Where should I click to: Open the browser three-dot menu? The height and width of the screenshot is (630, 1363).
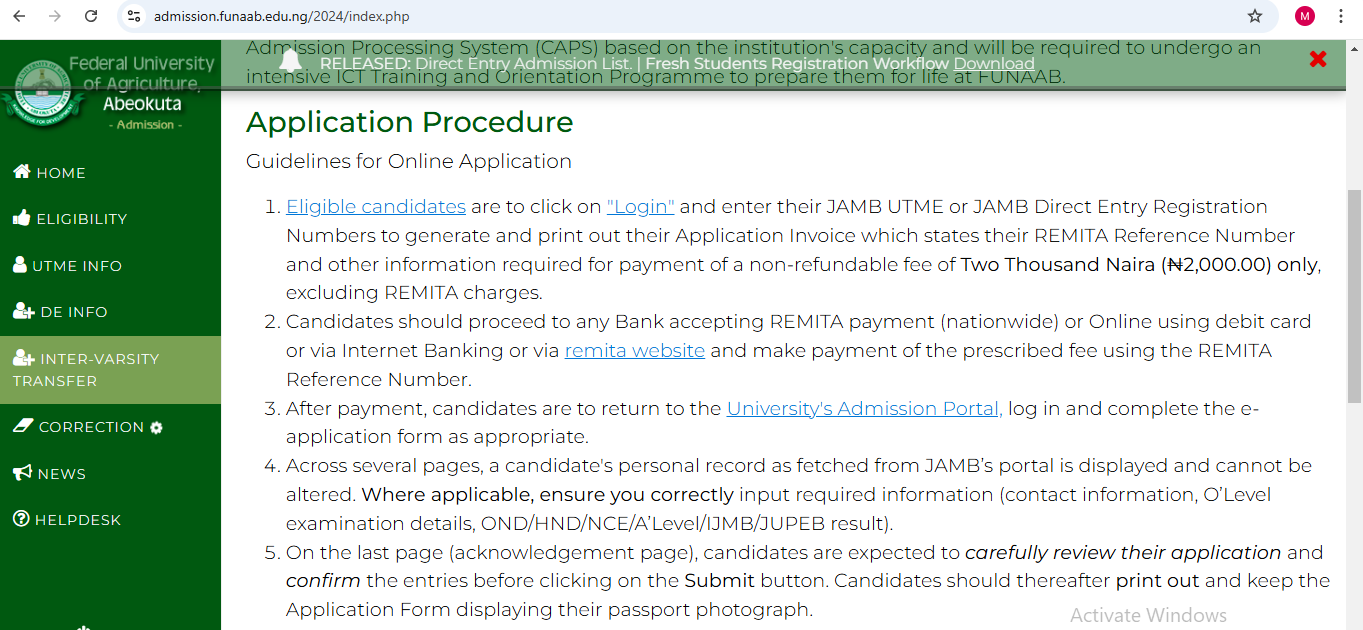click(x=1340, y=16)
